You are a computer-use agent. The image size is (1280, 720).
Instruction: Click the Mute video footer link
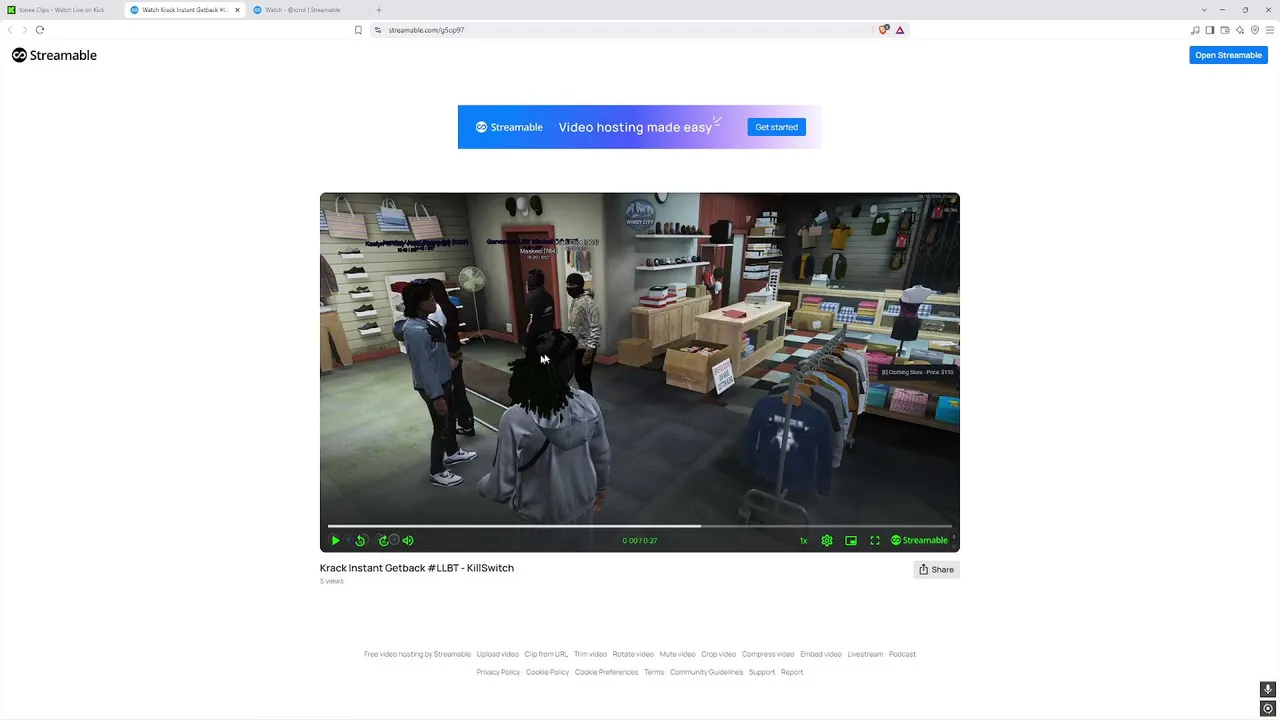click(677, 655)
